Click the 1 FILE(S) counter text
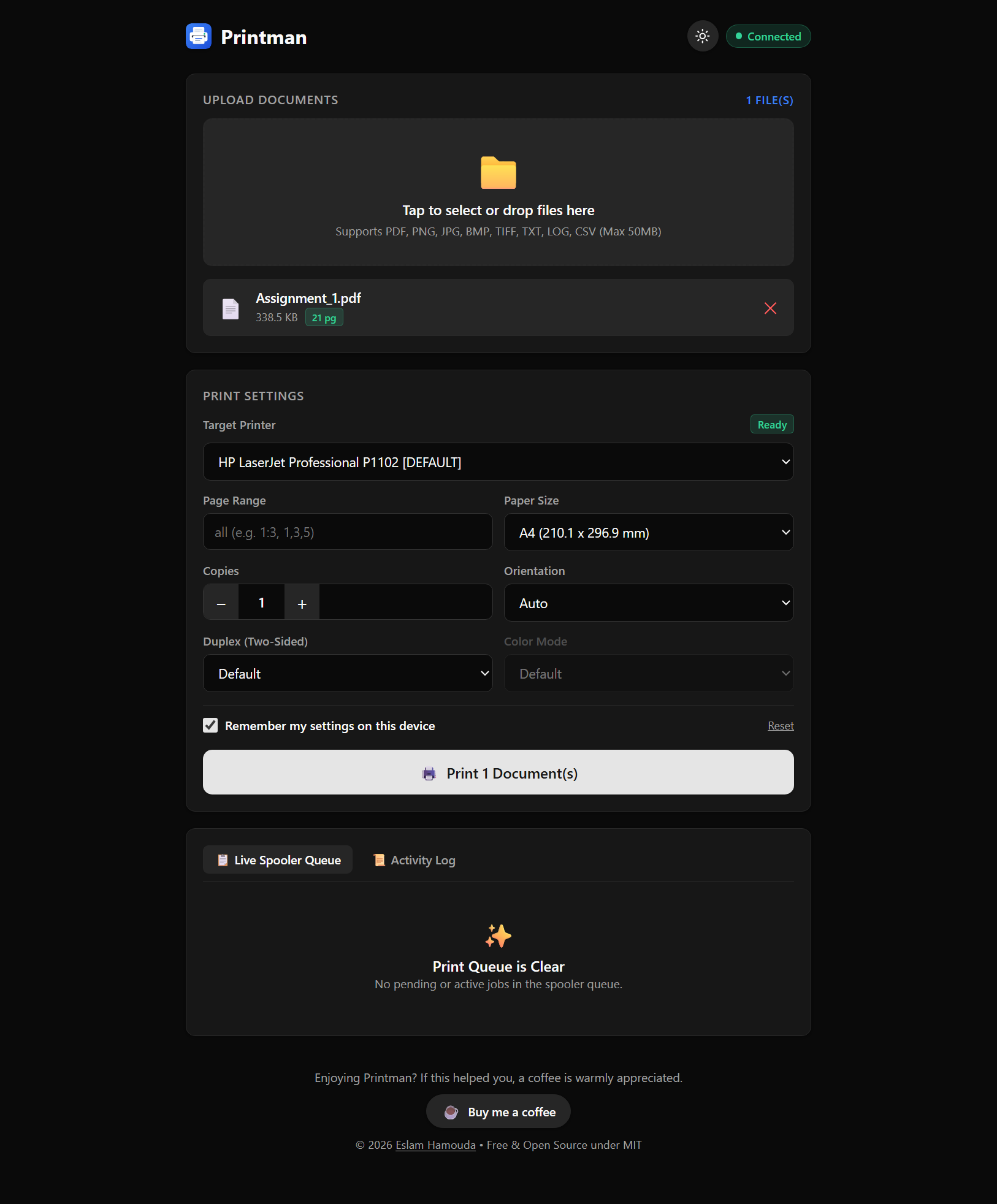 (770, 100)
